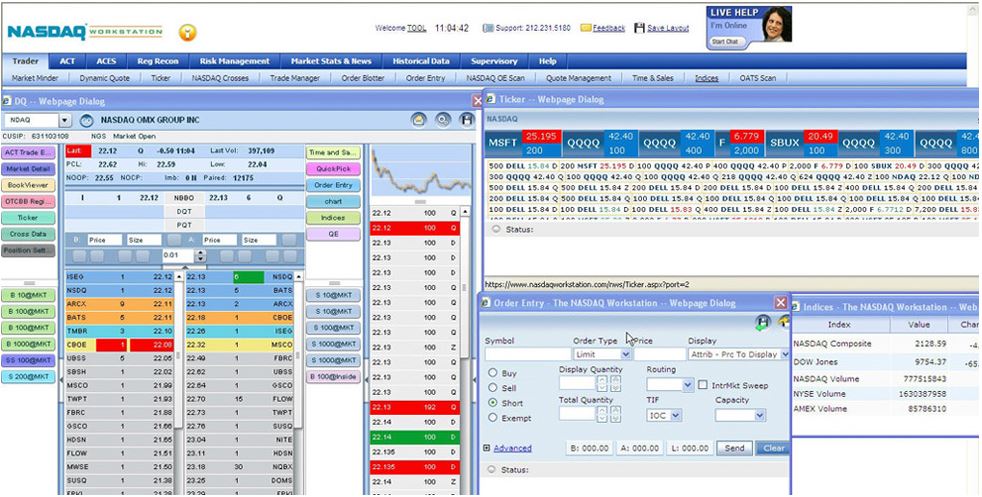Click the save disk icon in DQ dialog
This screenshot has width=982, height=497.
click(467, 120)
